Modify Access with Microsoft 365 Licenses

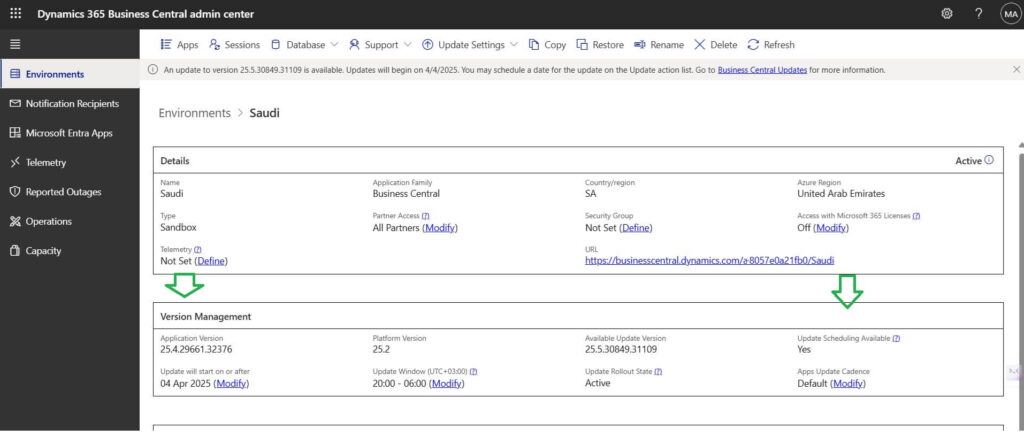click(x=831, y=228)
